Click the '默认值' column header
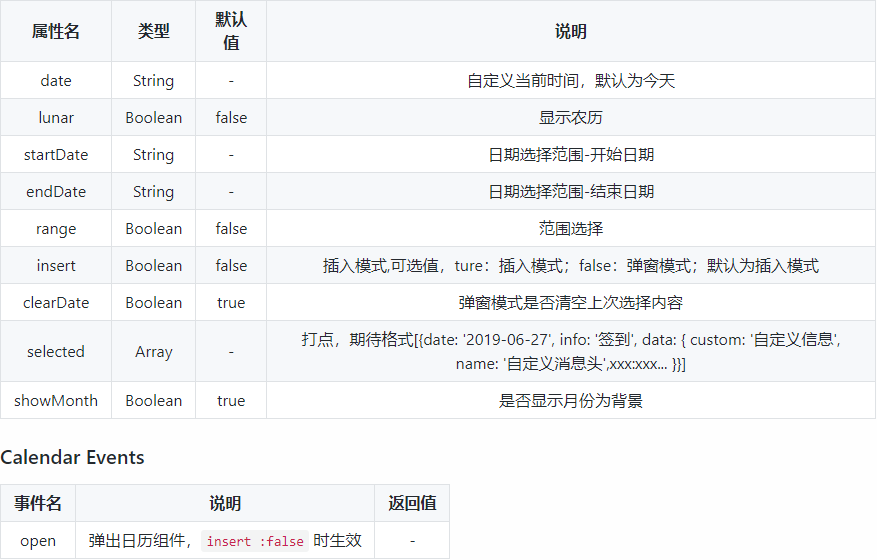This screenshot has width=877, height=560. coord(231,31)
